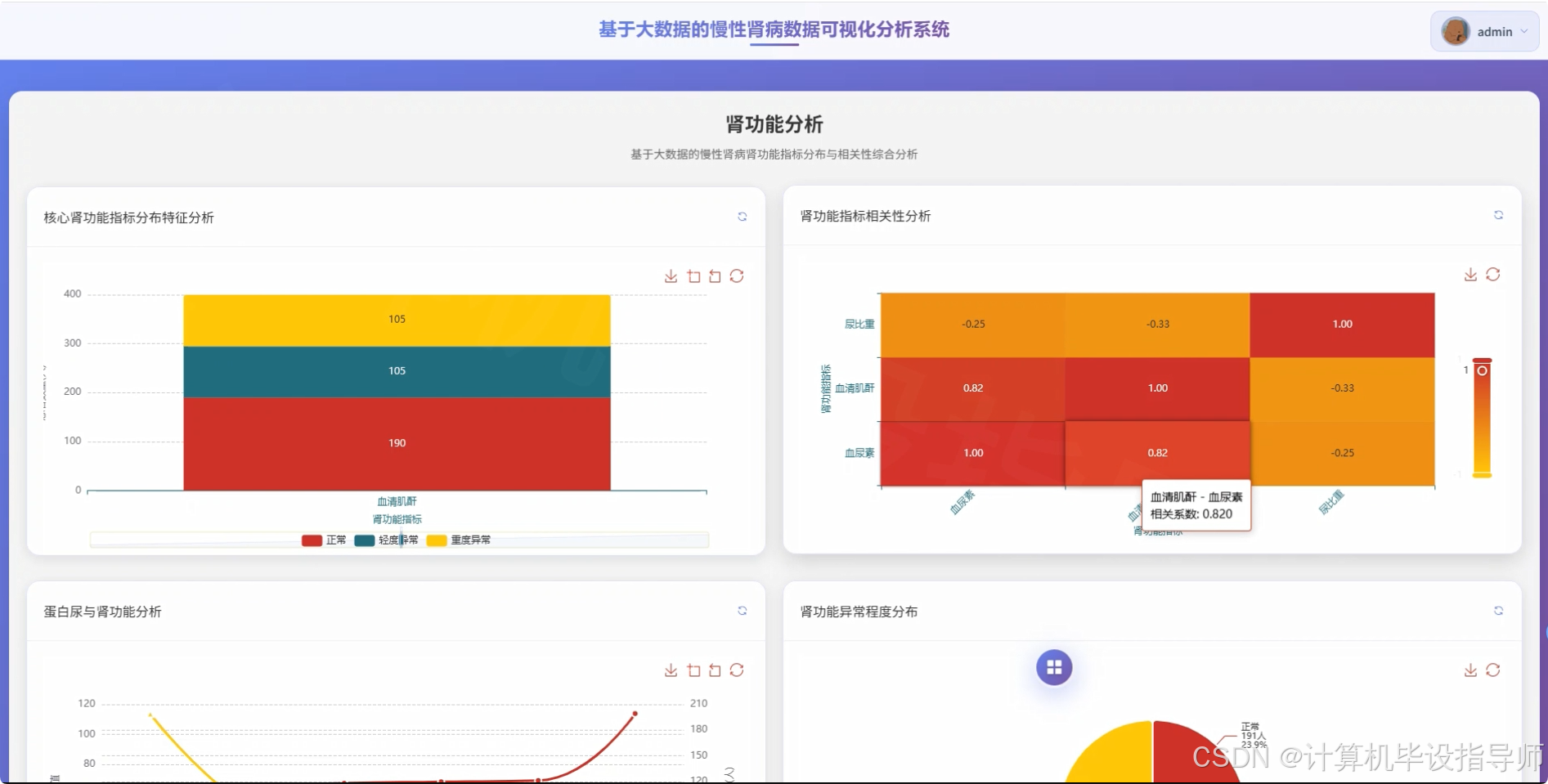Restore the correlation heatmap view
This screenshot has width=1548, height=784.
(1493, 275)
